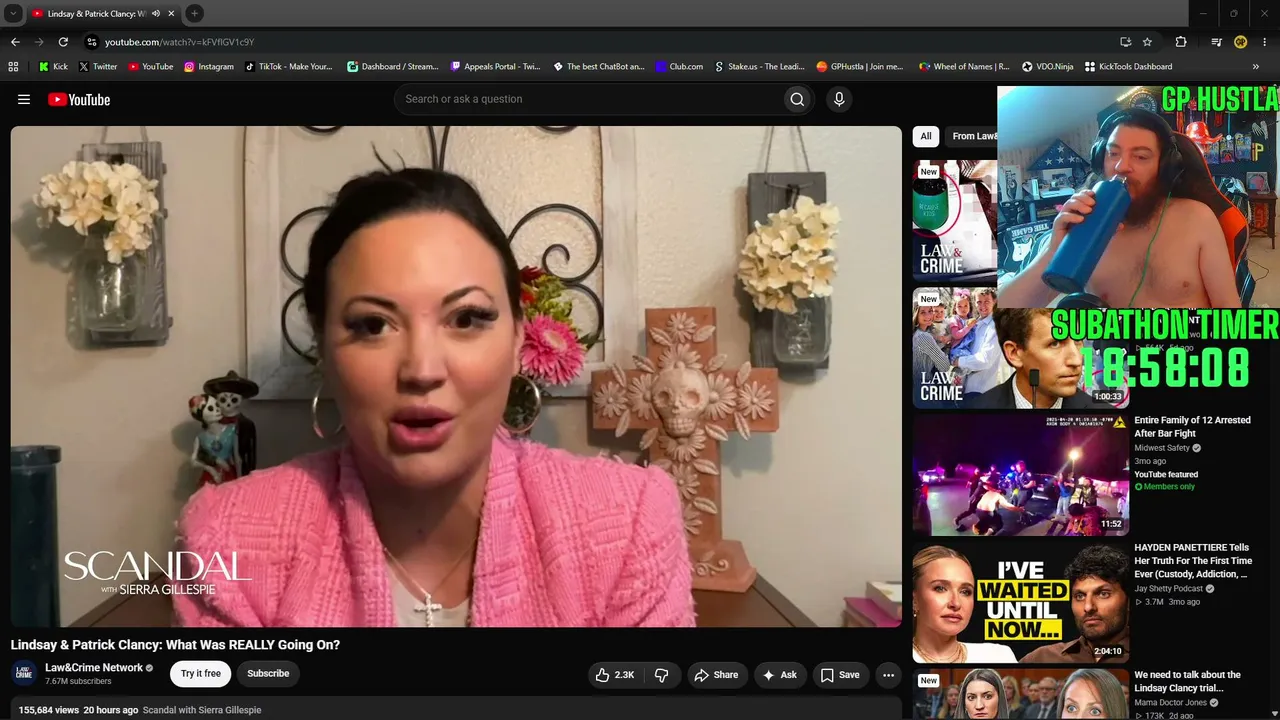Open the Entire Family of 12 Arrested thumbnail
Screen dimensions: 1280x720
[1020, 475]
